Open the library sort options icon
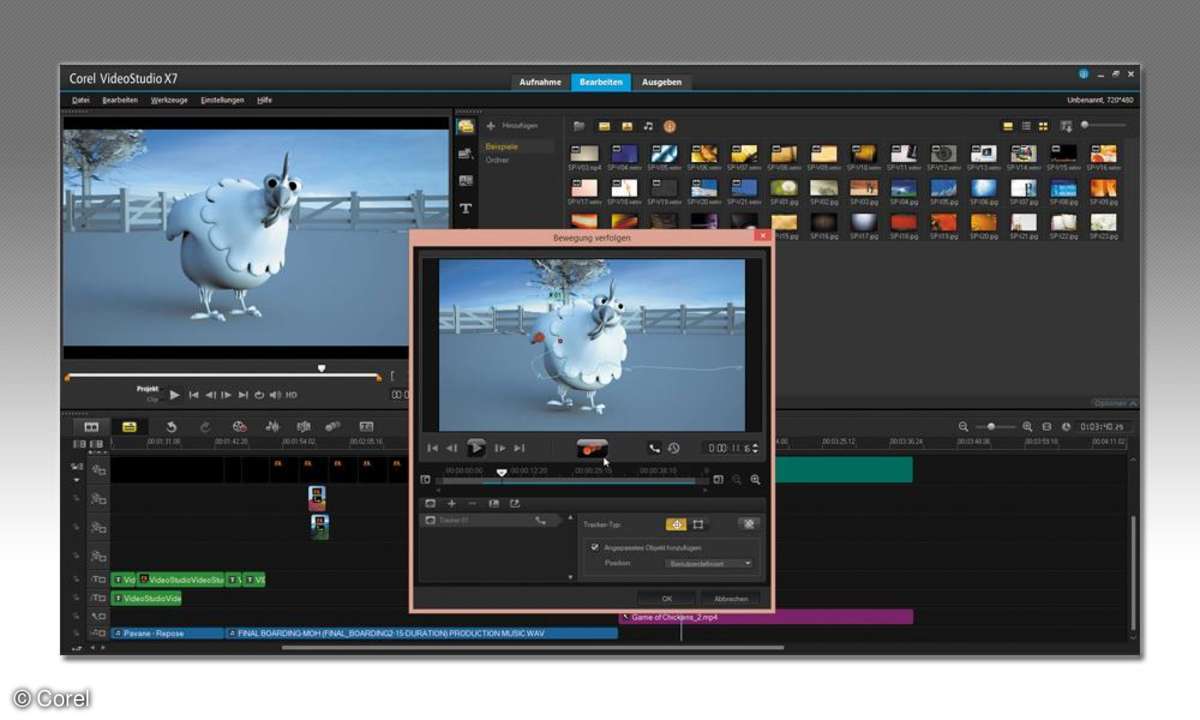 click(x=1067, y=126)
